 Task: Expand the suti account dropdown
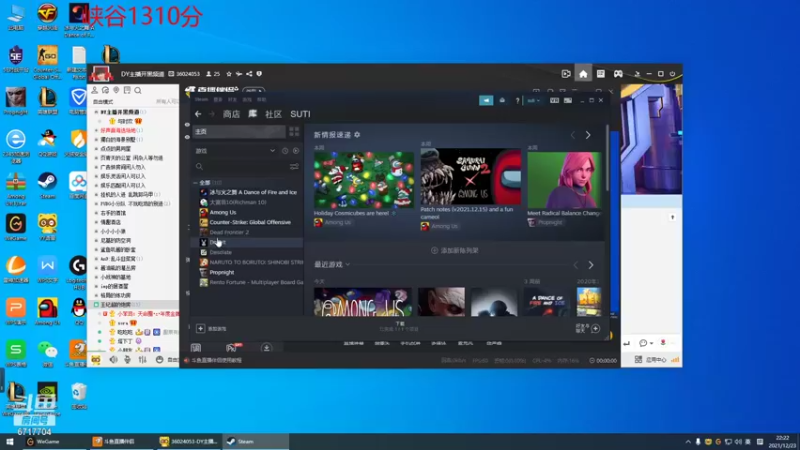pyautogui.click(x=533, y=101)
